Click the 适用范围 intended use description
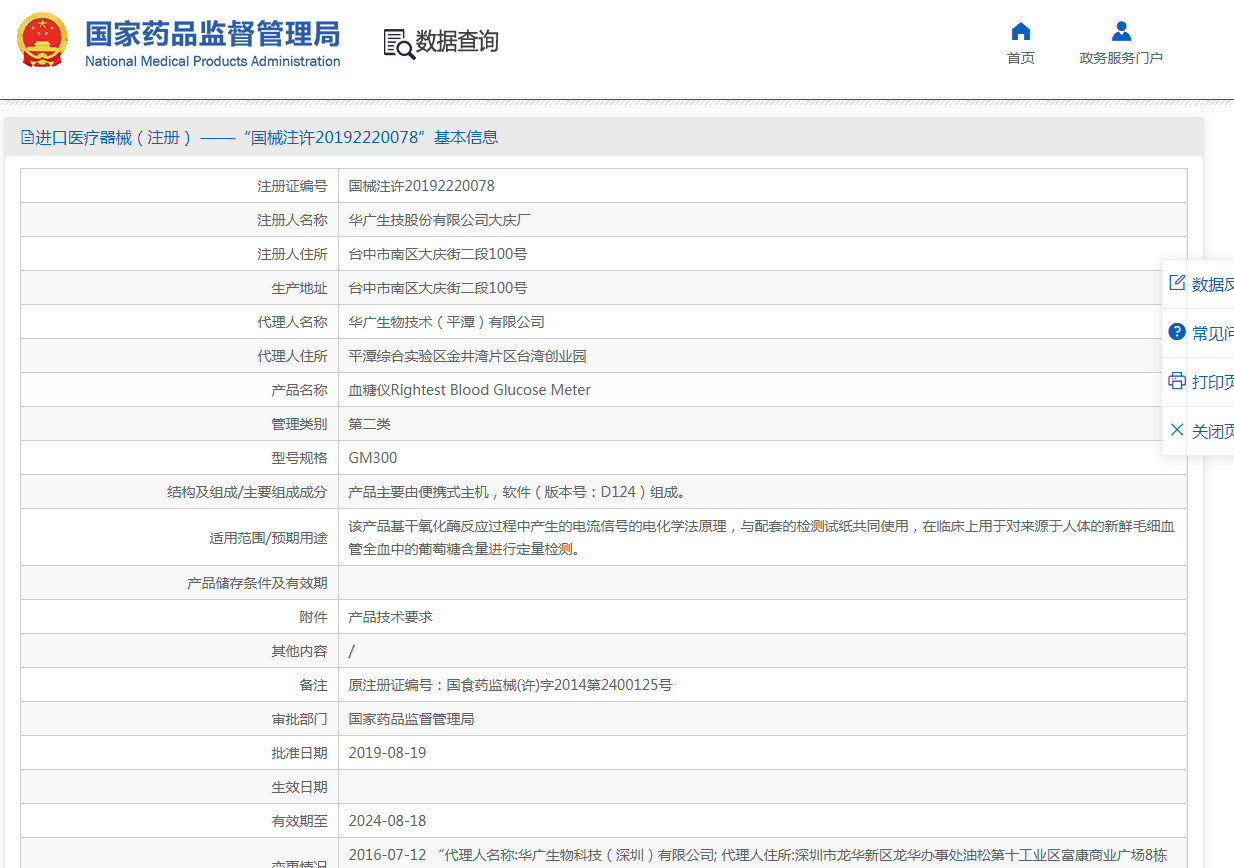 click(x=762, y=537)
